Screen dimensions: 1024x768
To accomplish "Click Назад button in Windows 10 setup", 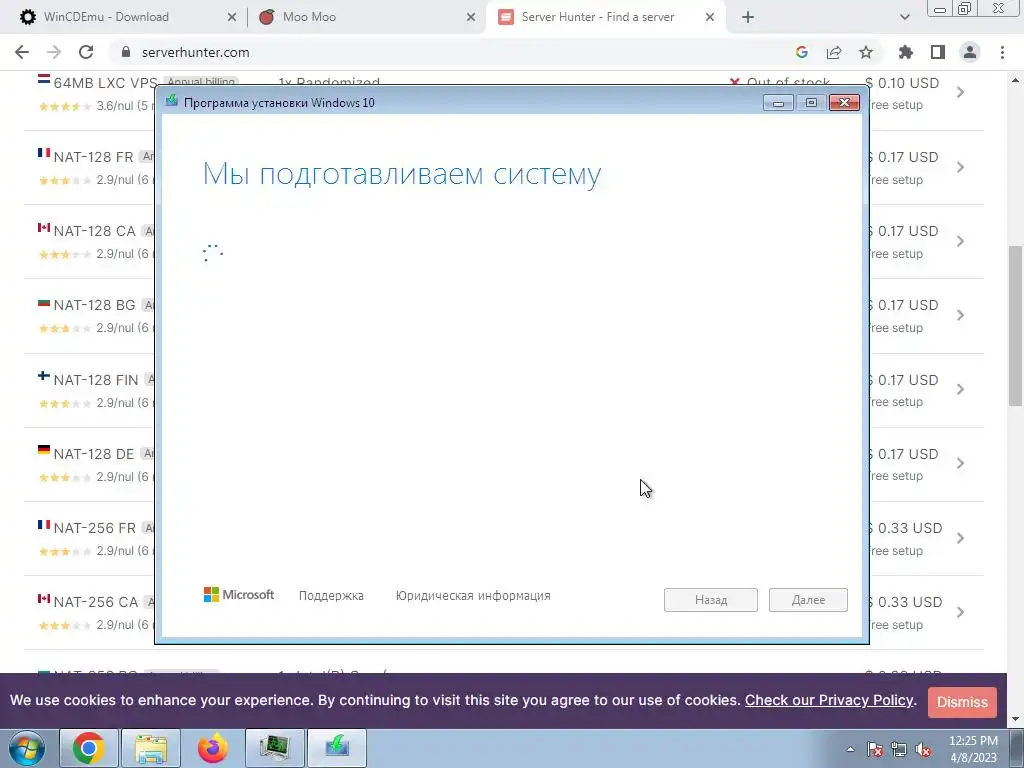I will click(711, 600).
